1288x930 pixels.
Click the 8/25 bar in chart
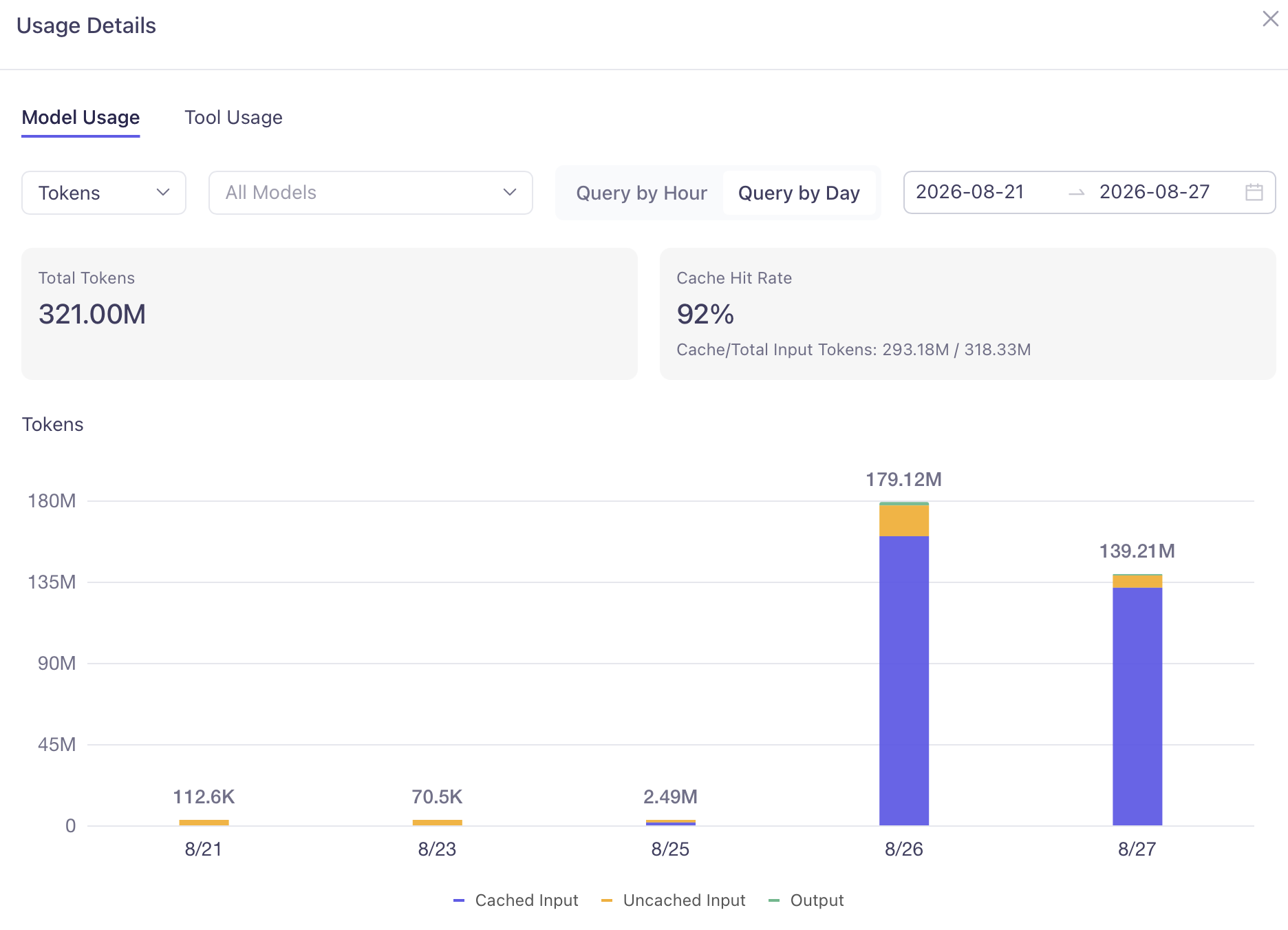[671, 823]
